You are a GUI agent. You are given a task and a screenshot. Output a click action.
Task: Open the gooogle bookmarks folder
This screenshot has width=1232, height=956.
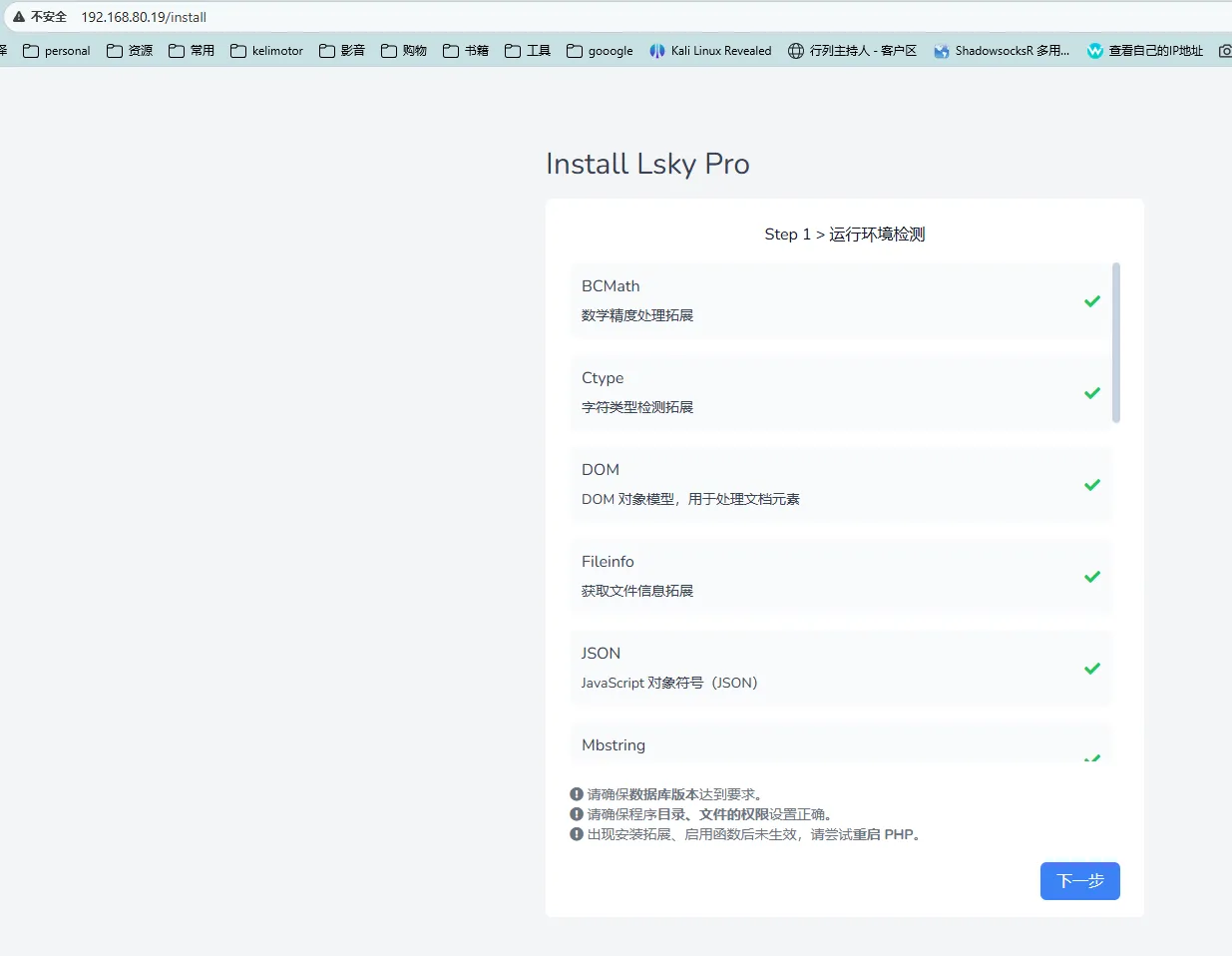[600, 51]
